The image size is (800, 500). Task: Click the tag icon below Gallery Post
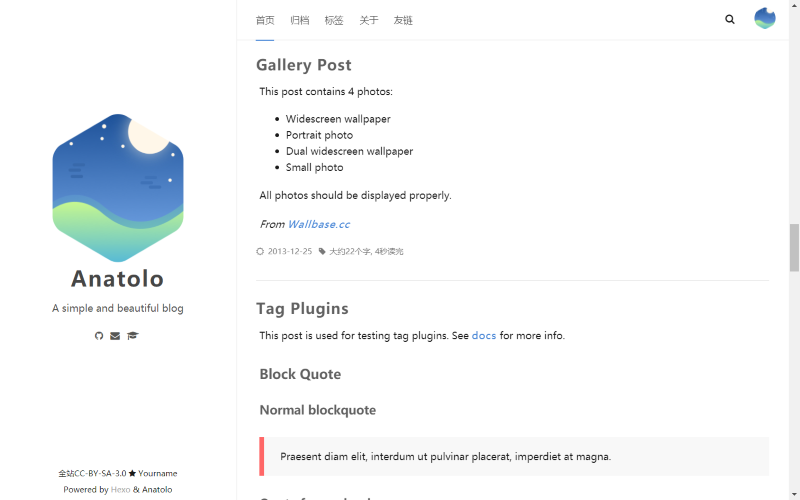click(322, 252)
